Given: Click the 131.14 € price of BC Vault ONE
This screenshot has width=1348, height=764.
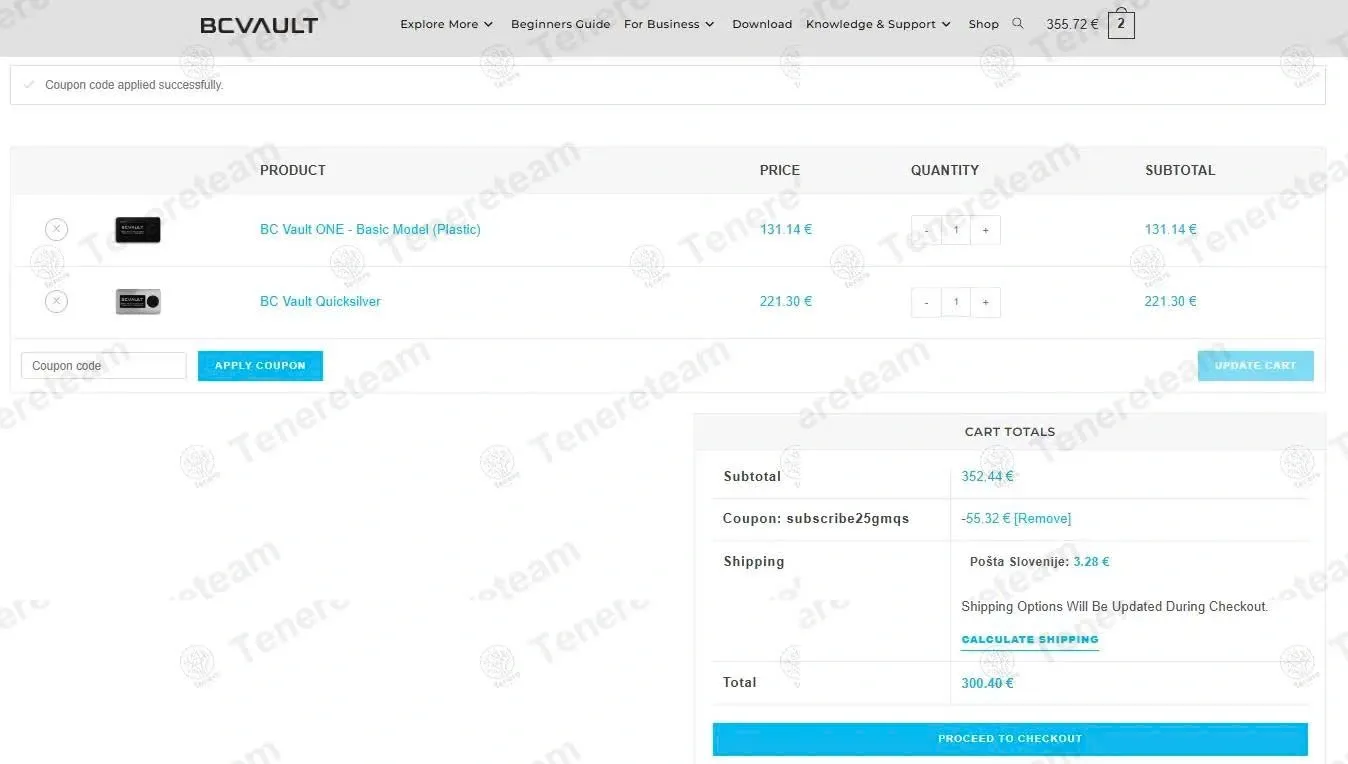Looking at the screenshot, I should [x=786, y=229].
